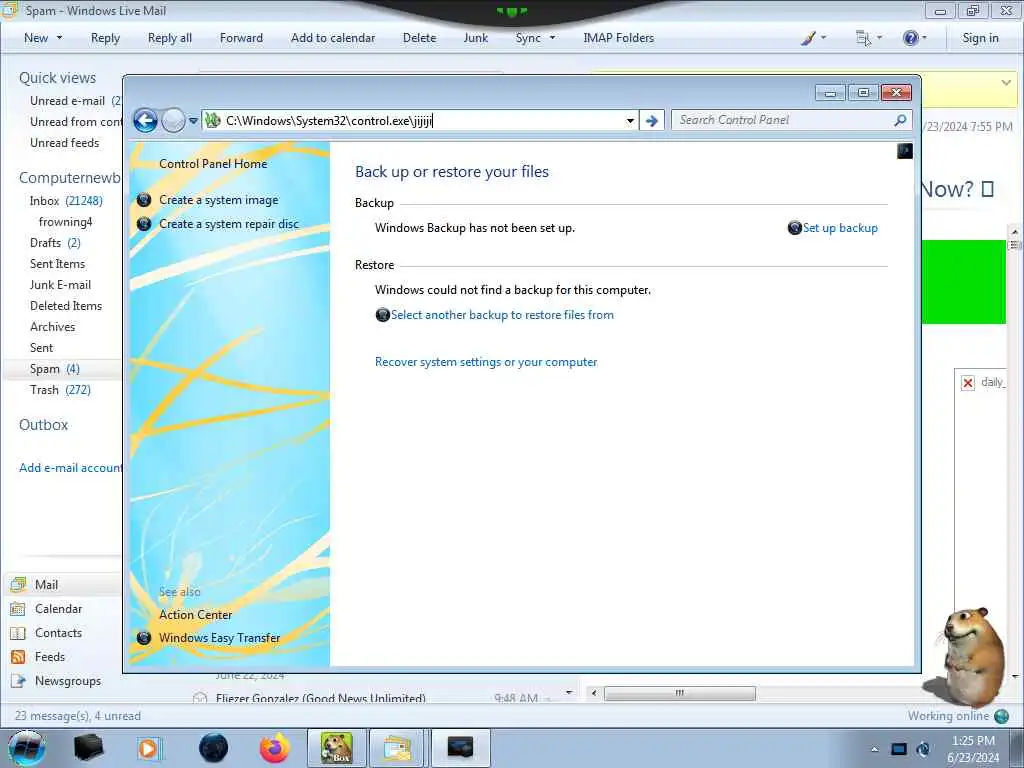
Task: Click the help icon at top right of backup pane
Action: 904,152
